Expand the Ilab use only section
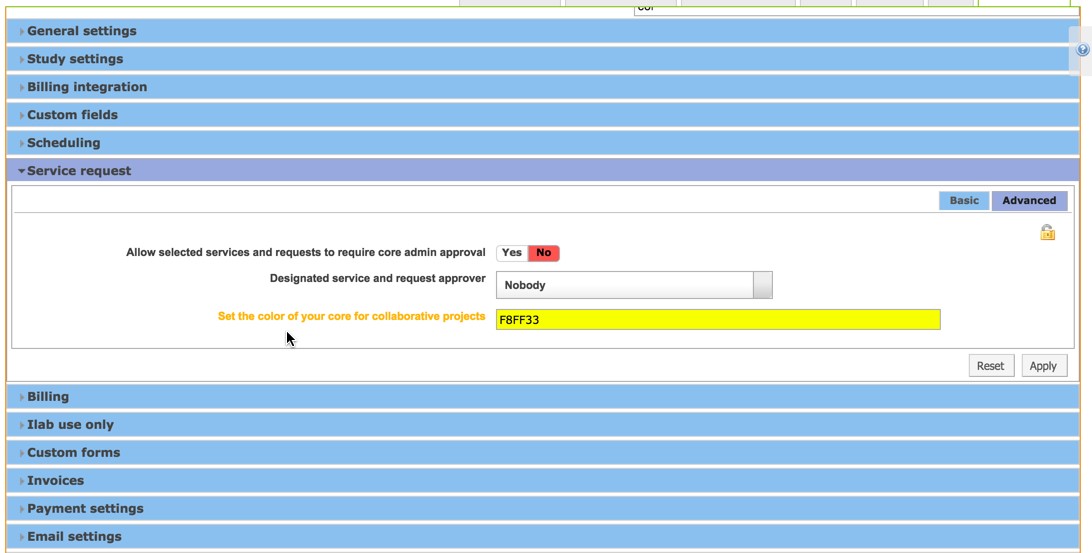 point(70,425)
